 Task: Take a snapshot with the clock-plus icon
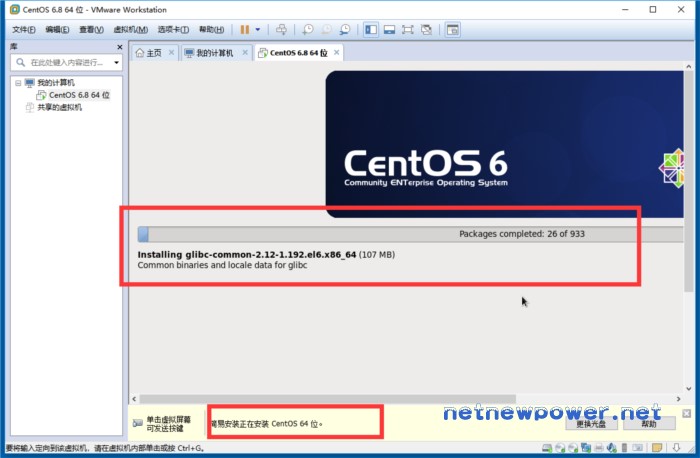coord(308,29)
